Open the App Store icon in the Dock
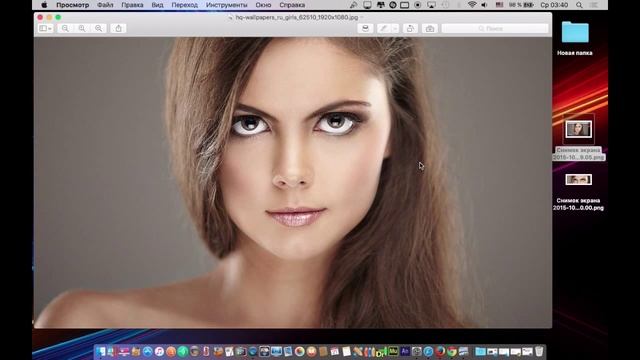This screenshot has width=640, height=360. [x=147, y=351]
